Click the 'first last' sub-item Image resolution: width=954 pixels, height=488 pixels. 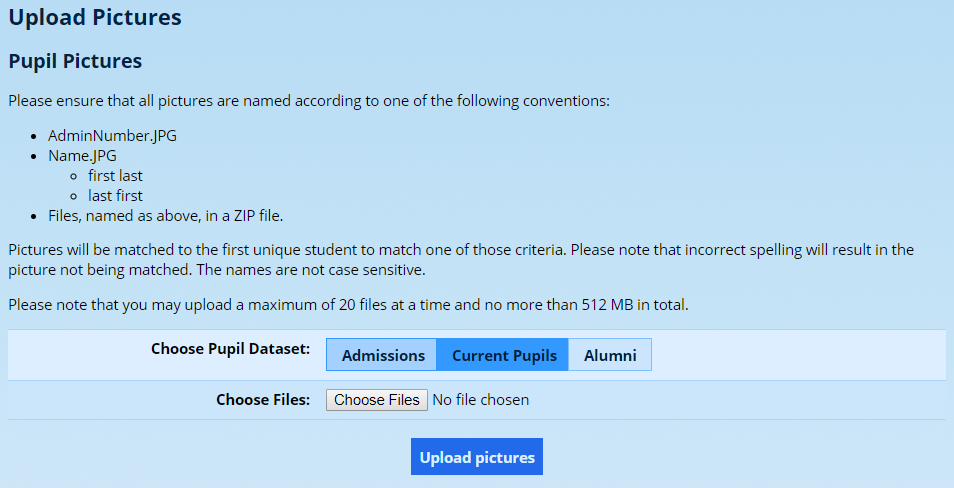[115, 176]
